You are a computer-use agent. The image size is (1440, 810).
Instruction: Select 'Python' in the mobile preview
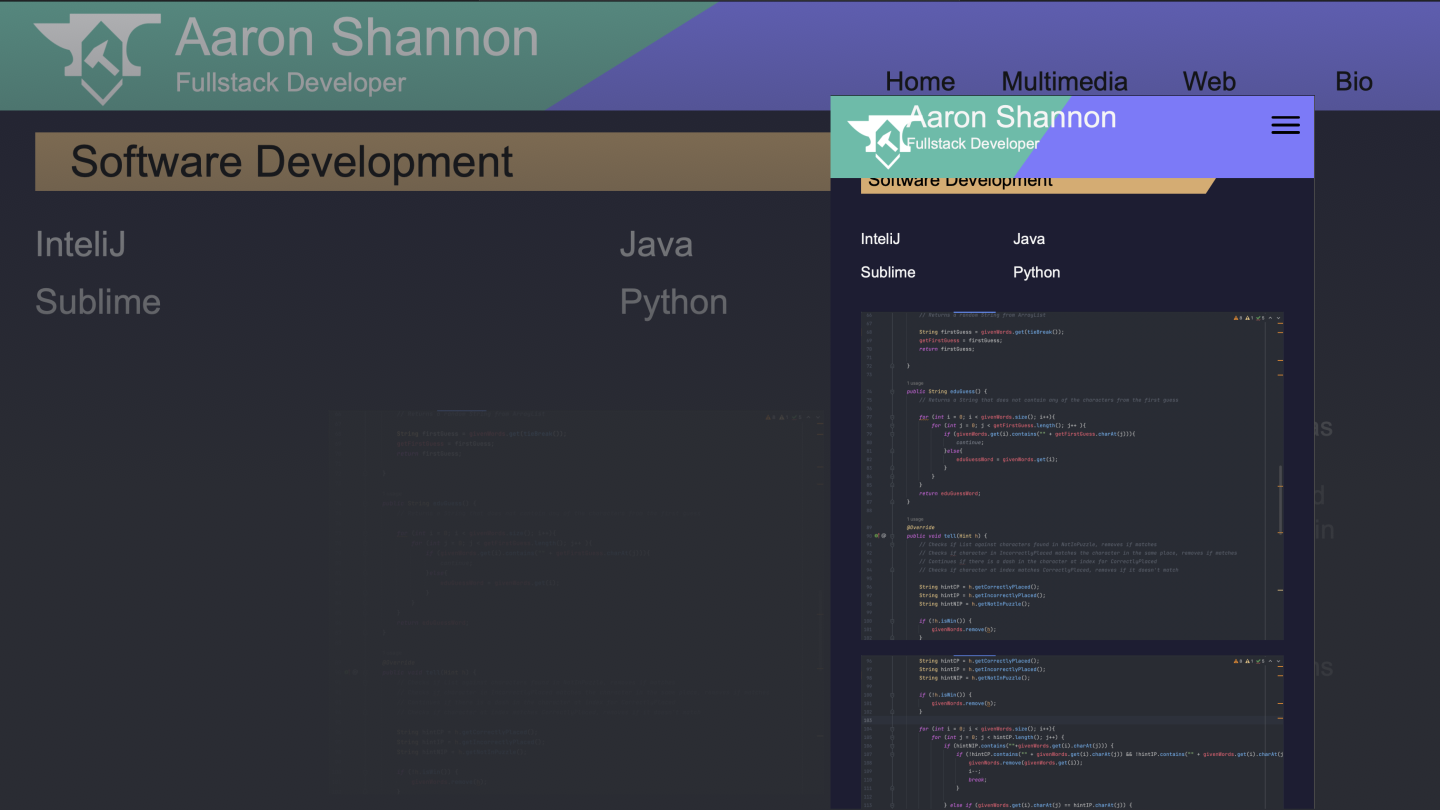tap(1037, 273)
